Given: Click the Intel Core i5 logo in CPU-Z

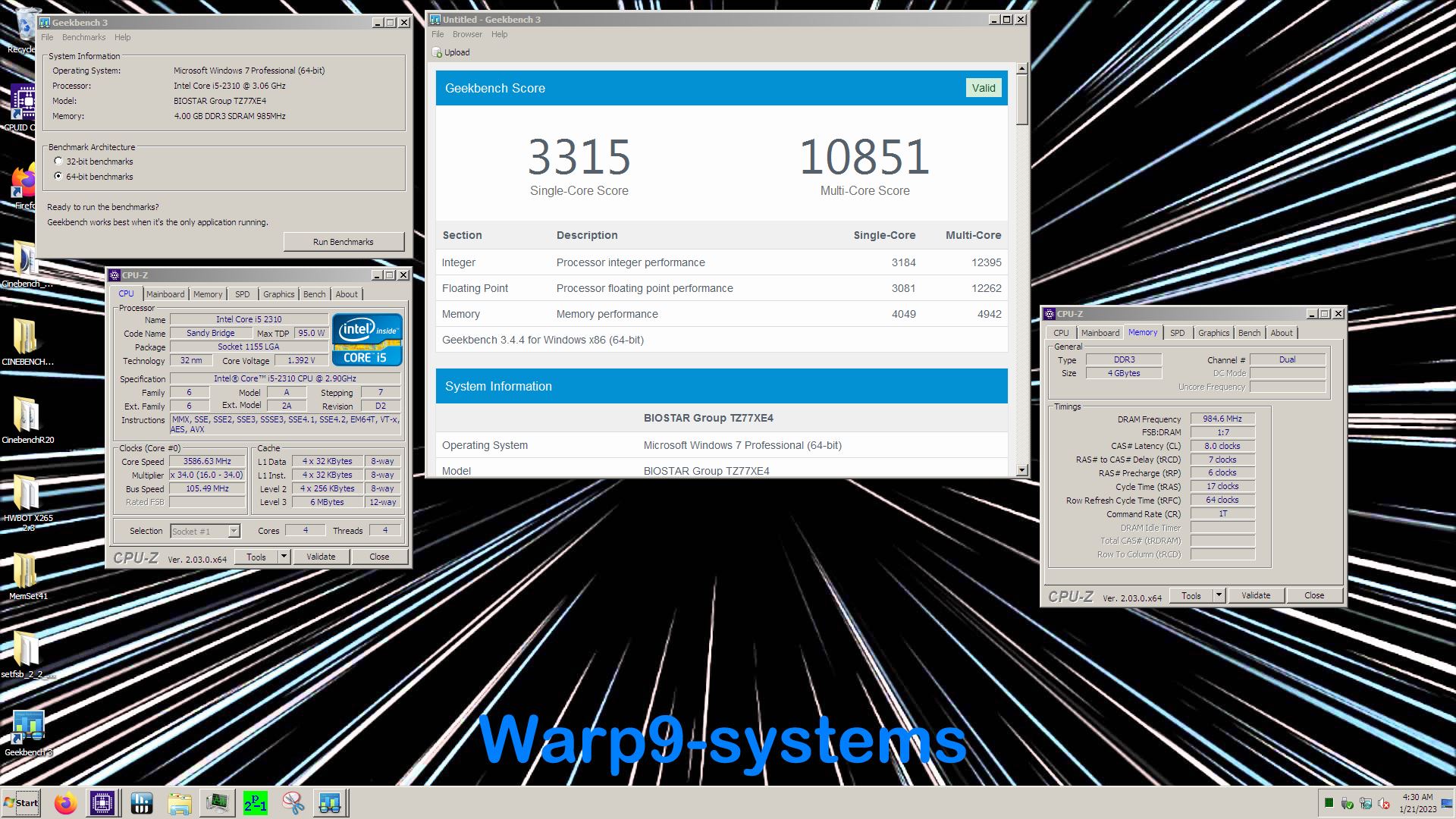Looking at the screenshot, I should (367, 340).
